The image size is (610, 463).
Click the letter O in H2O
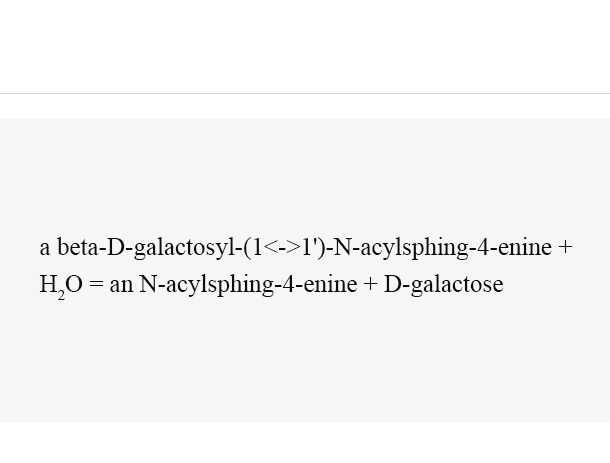coord(74,284)
